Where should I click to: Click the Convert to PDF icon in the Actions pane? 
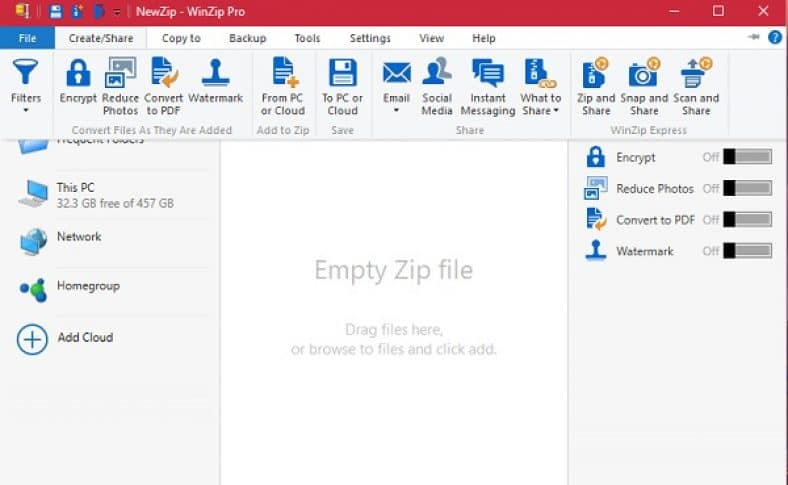[596, 220]
